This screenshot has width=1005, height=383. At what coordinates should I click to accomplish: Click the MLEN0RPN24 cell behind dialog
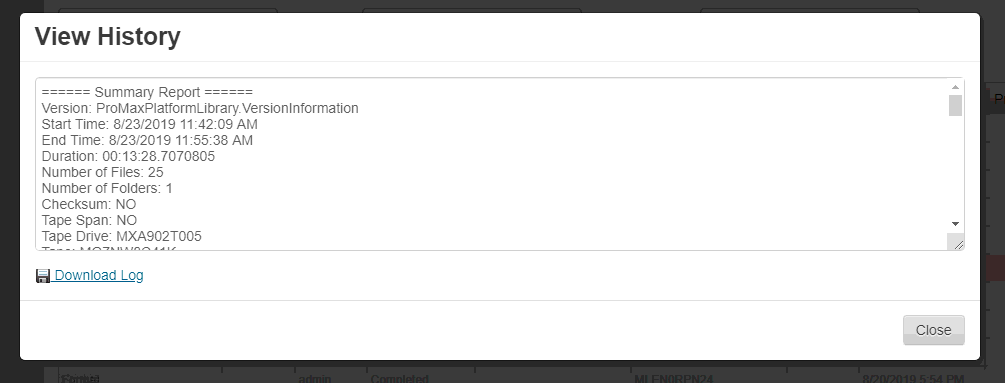[x=673, y=379]
